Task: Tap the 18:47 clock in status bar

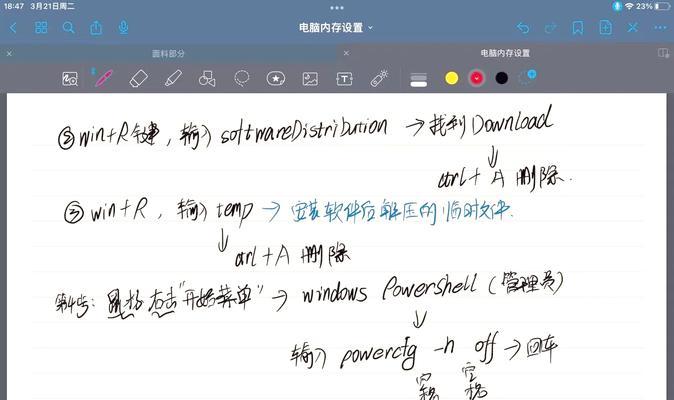Action: (x=14, y=6)
